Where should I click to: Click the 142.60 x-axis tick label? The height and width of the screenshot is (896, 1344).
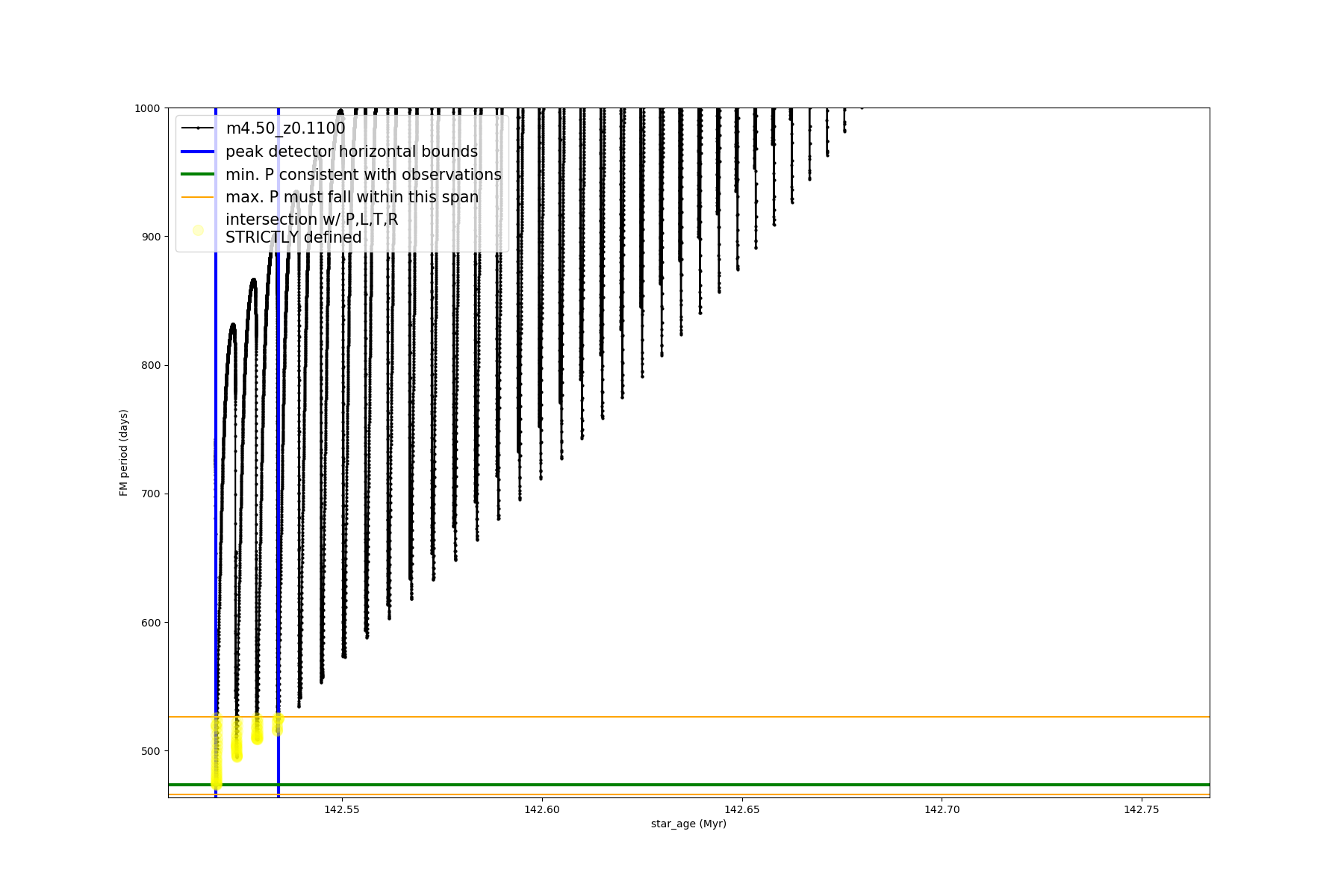[542, 809]
